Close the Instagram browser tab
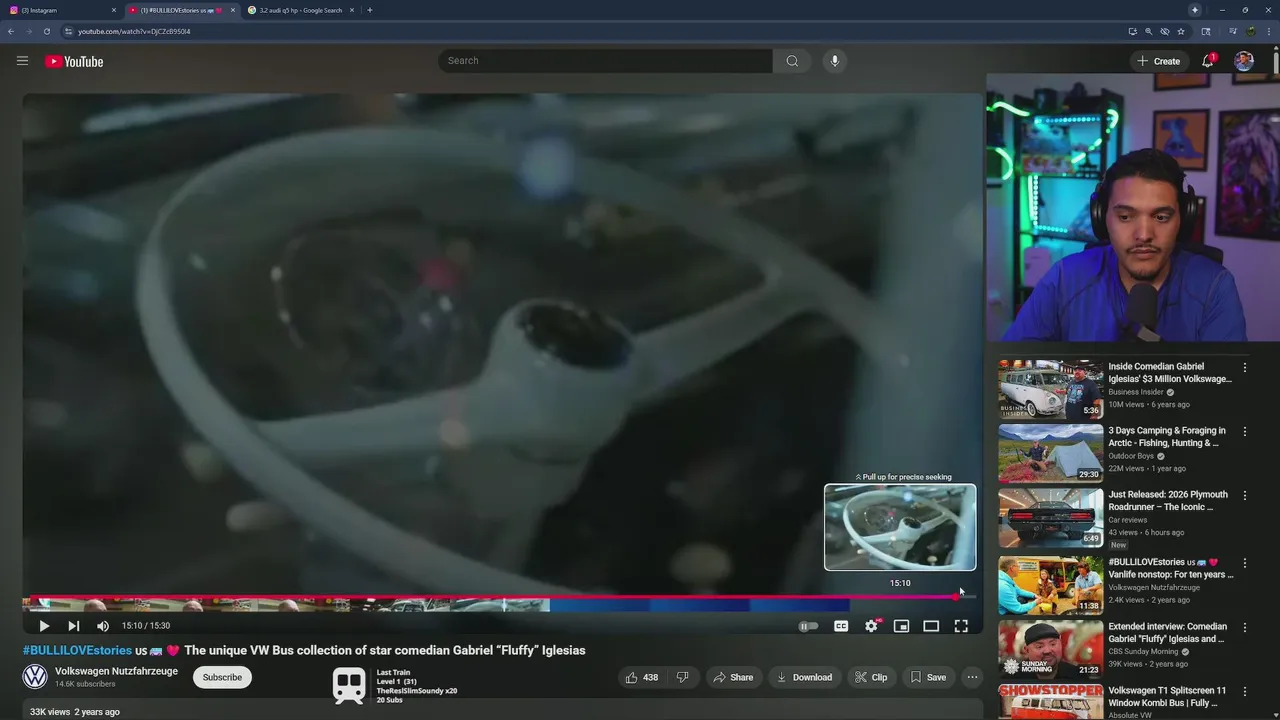 pos(114,10)
